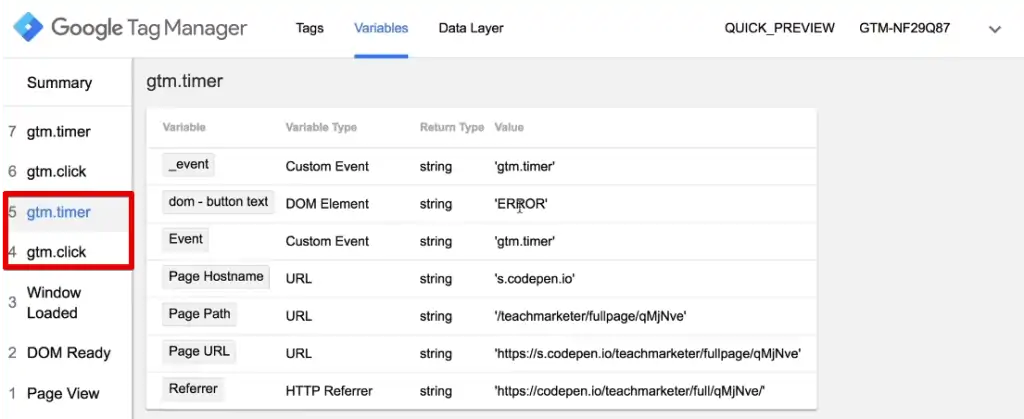
Task: Click the HTTP Referrer type cell
Action: (329, 392)
